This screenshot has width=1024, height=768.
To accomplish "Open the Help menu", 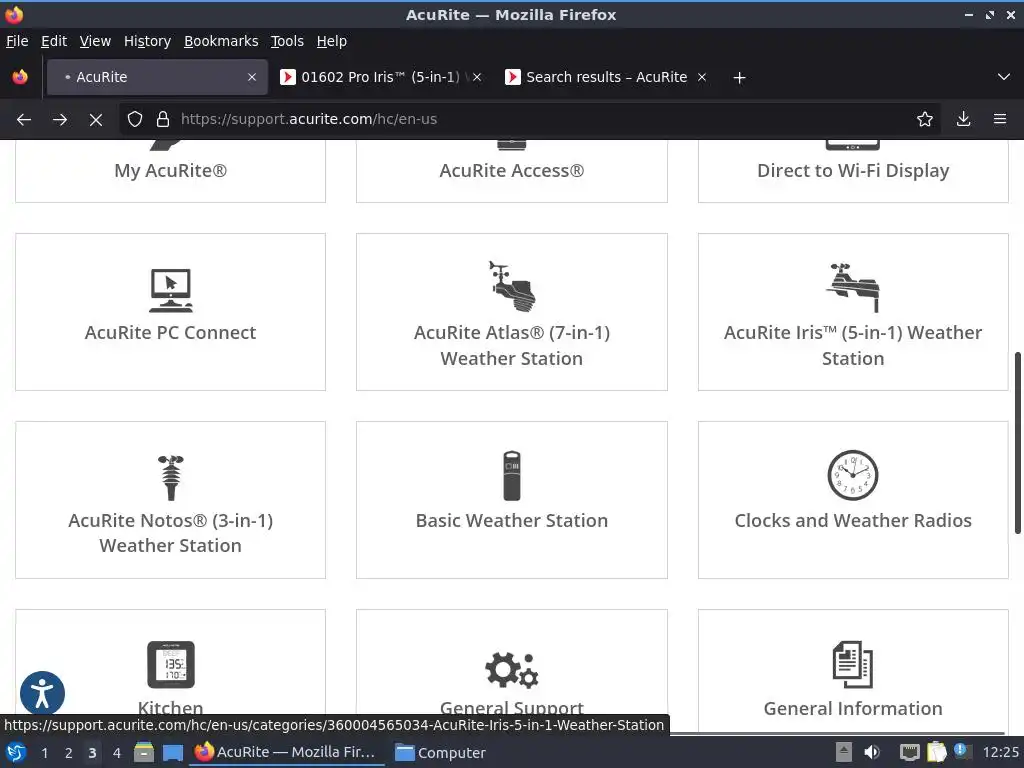I will [332, 41].
